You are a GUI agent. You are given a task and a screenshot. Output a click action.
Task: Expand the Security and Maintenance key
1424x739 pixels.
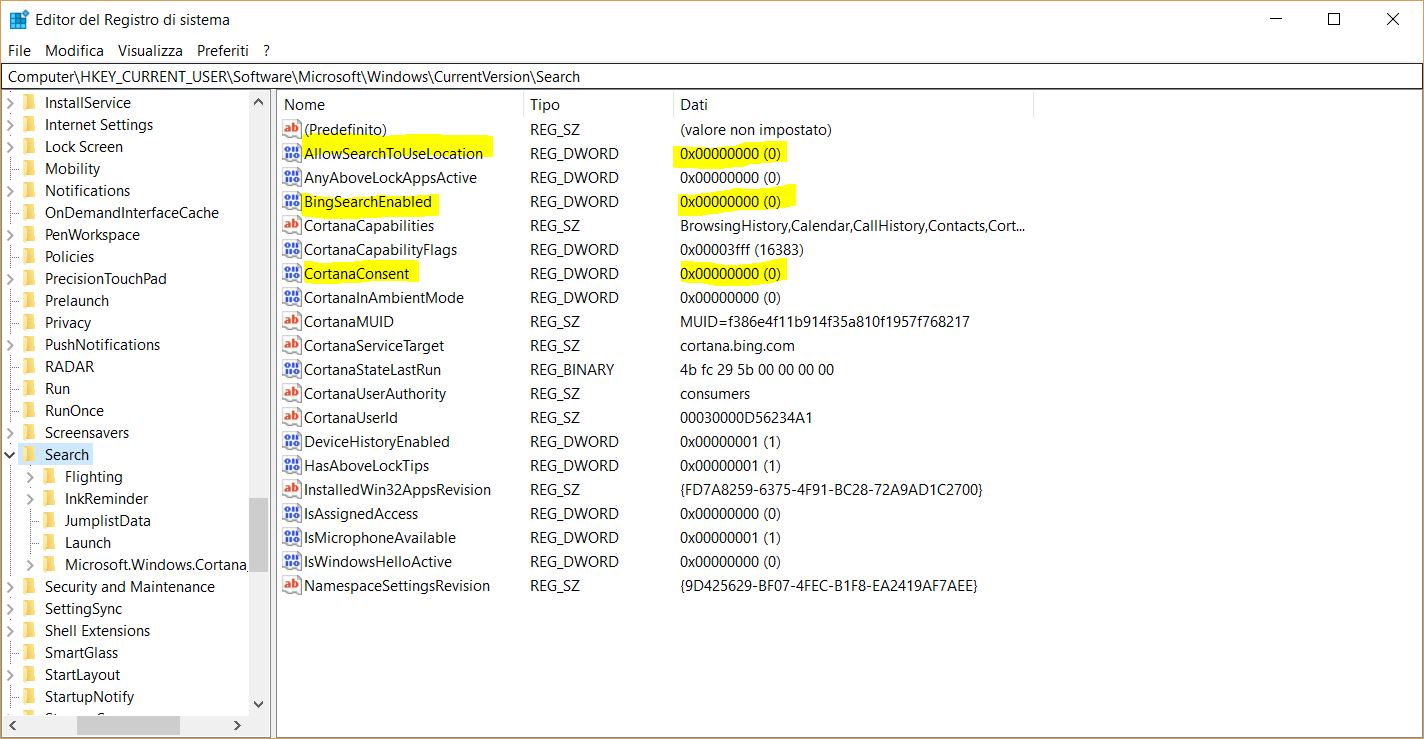(x=10, y=587)
